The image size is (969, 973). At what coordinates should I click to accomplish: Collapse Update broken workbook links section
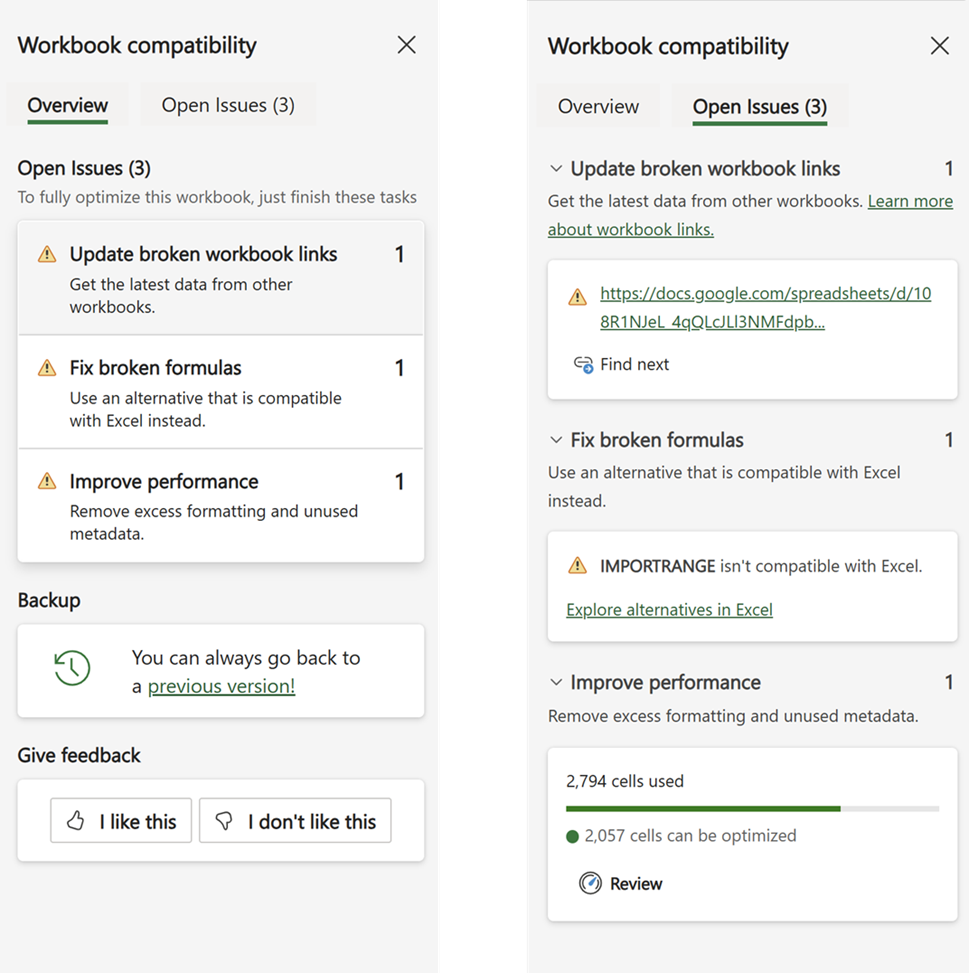tap(556, 169)
